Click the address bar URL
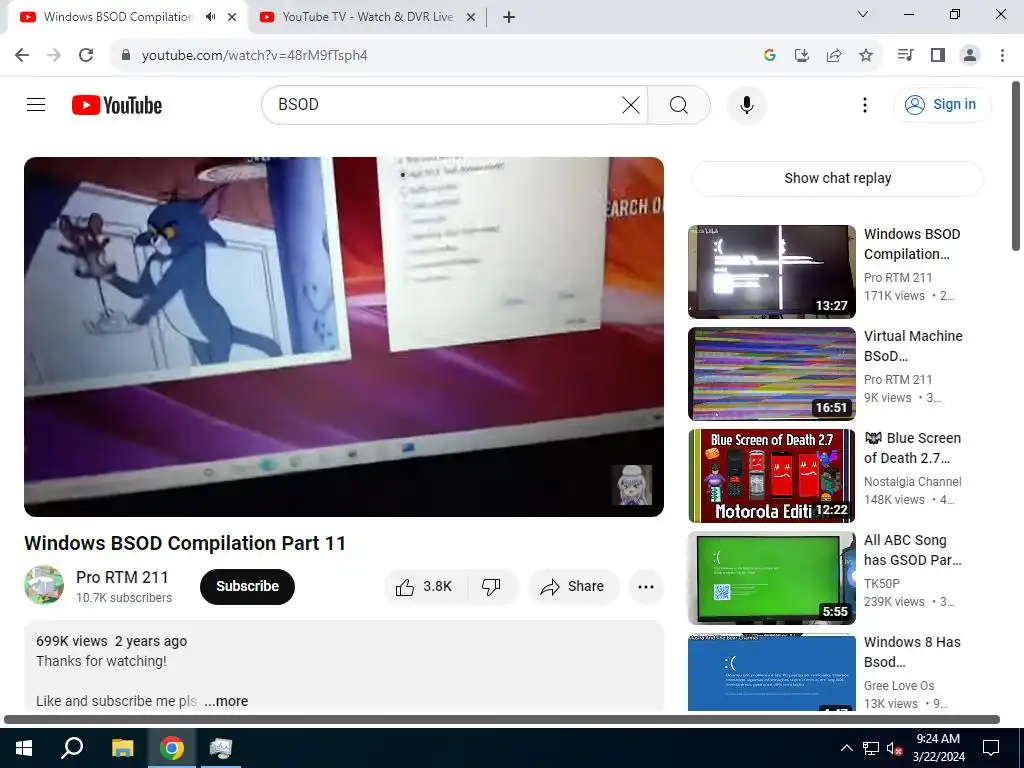Image resolution: width=1024 pixels, height=768 pixels. click(255, 56)
